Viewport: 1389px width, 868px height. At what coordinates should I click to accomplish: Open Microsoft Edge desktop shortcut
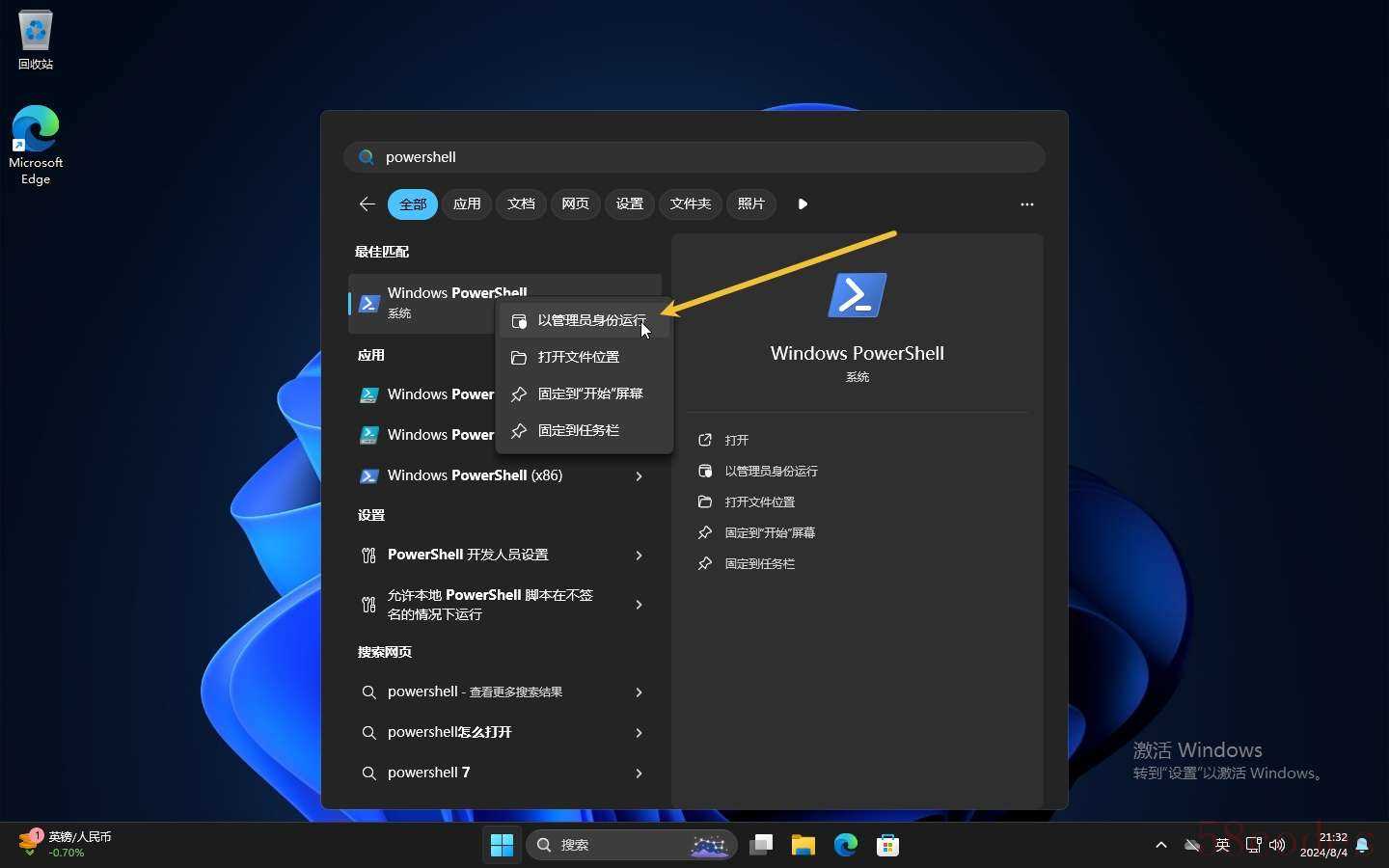(x=36, y=145)
